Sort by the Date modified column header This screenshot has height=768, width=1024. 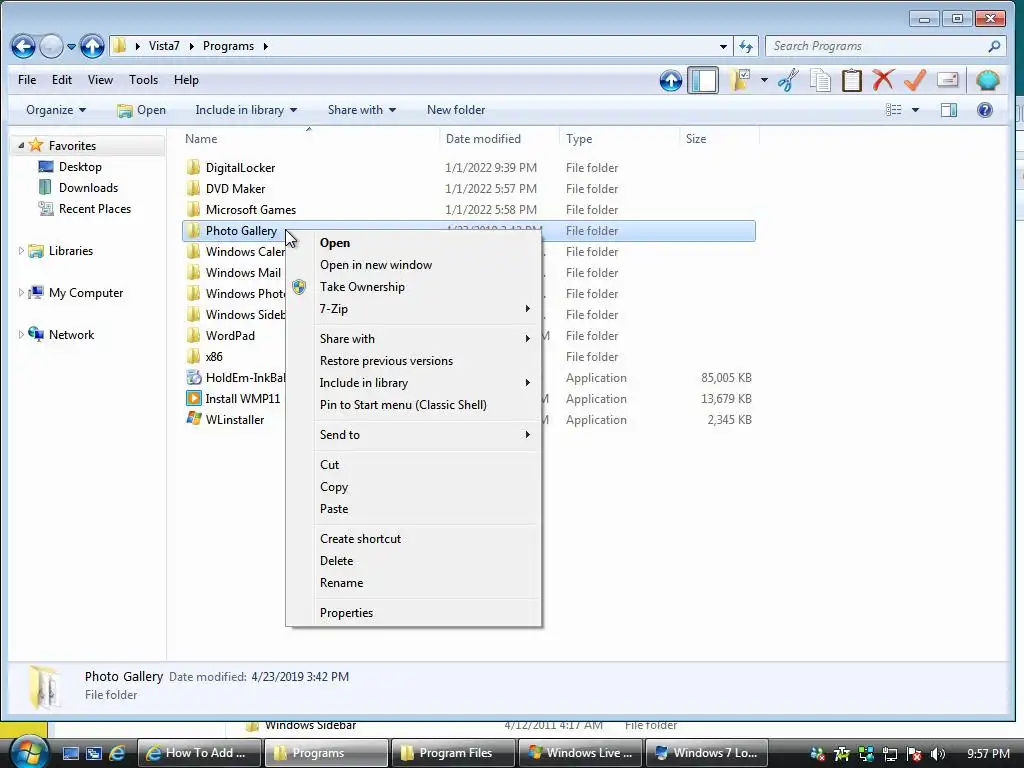(x=499, y=138)
